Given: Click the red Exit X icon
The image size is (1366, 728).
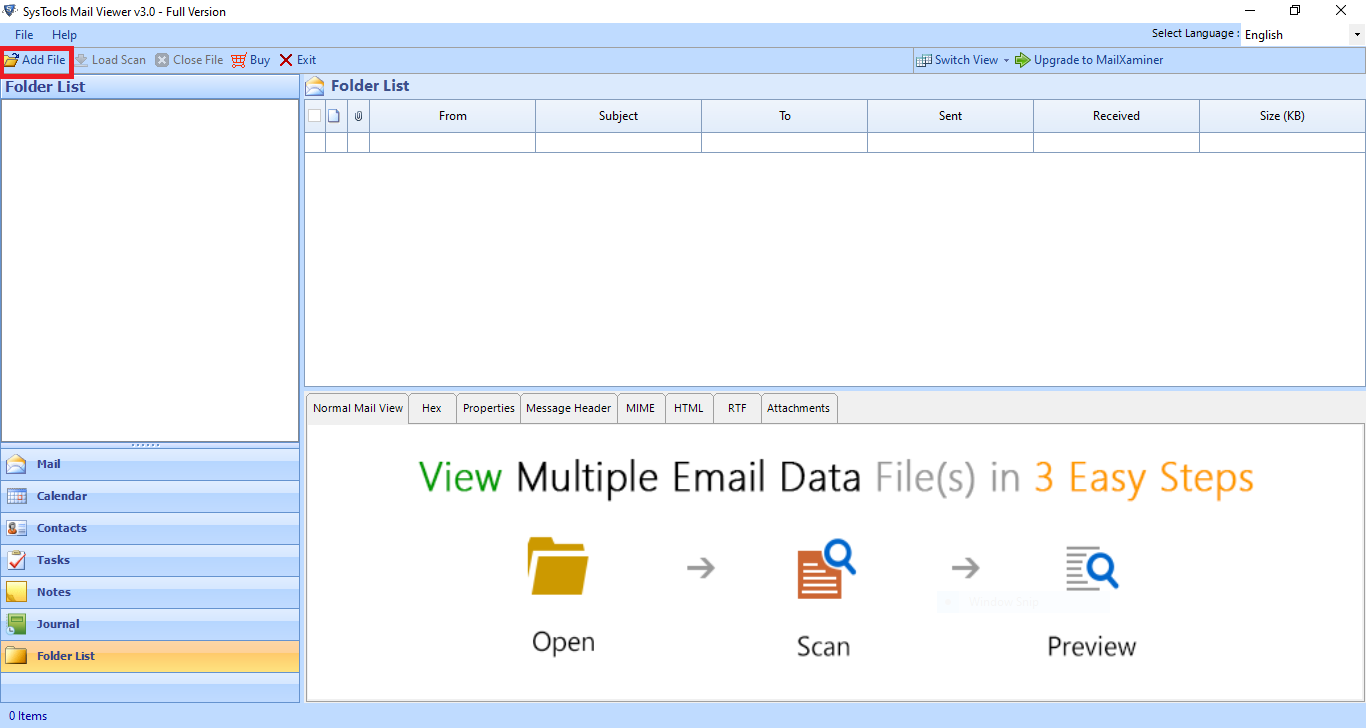Looking at the screenshot, I should [x=286, y=60].
